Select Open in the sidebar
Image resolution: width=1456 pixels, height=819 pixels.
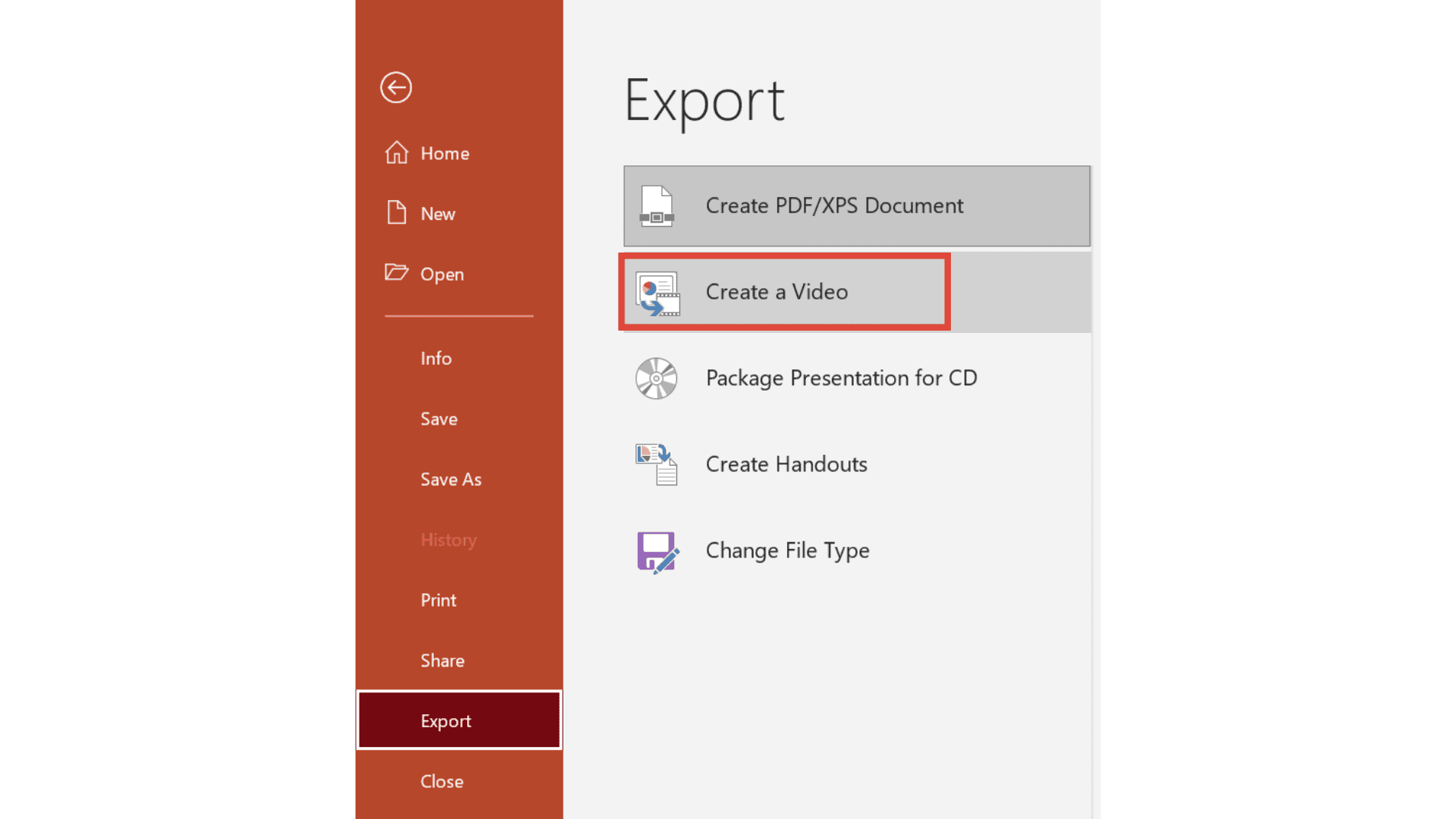point(459,274)
